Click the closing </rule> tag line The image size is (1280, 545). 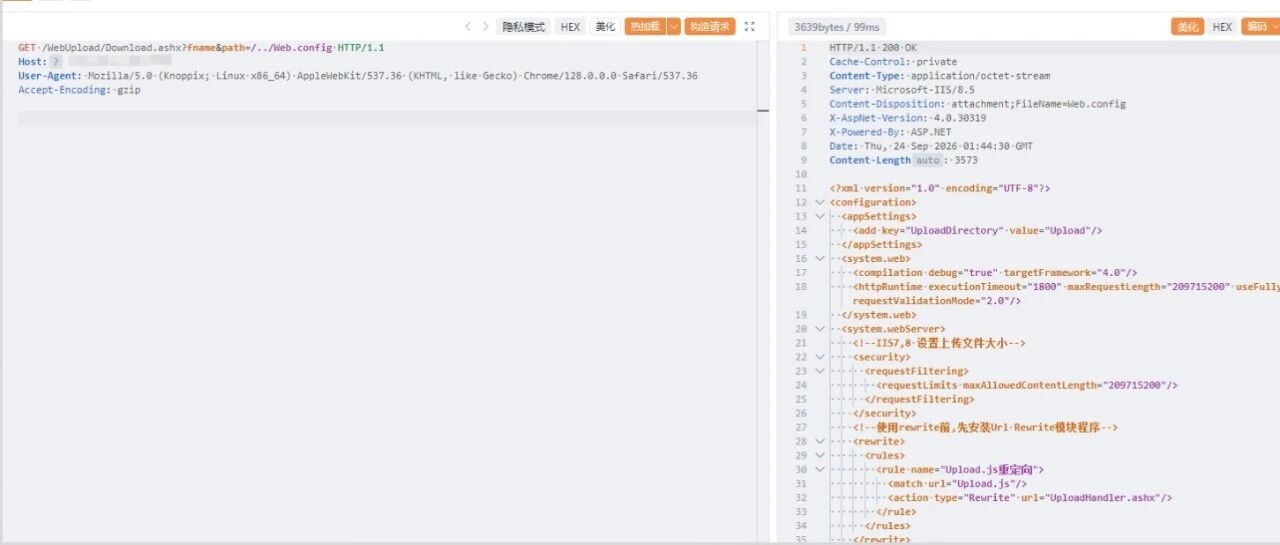[896, 511]
